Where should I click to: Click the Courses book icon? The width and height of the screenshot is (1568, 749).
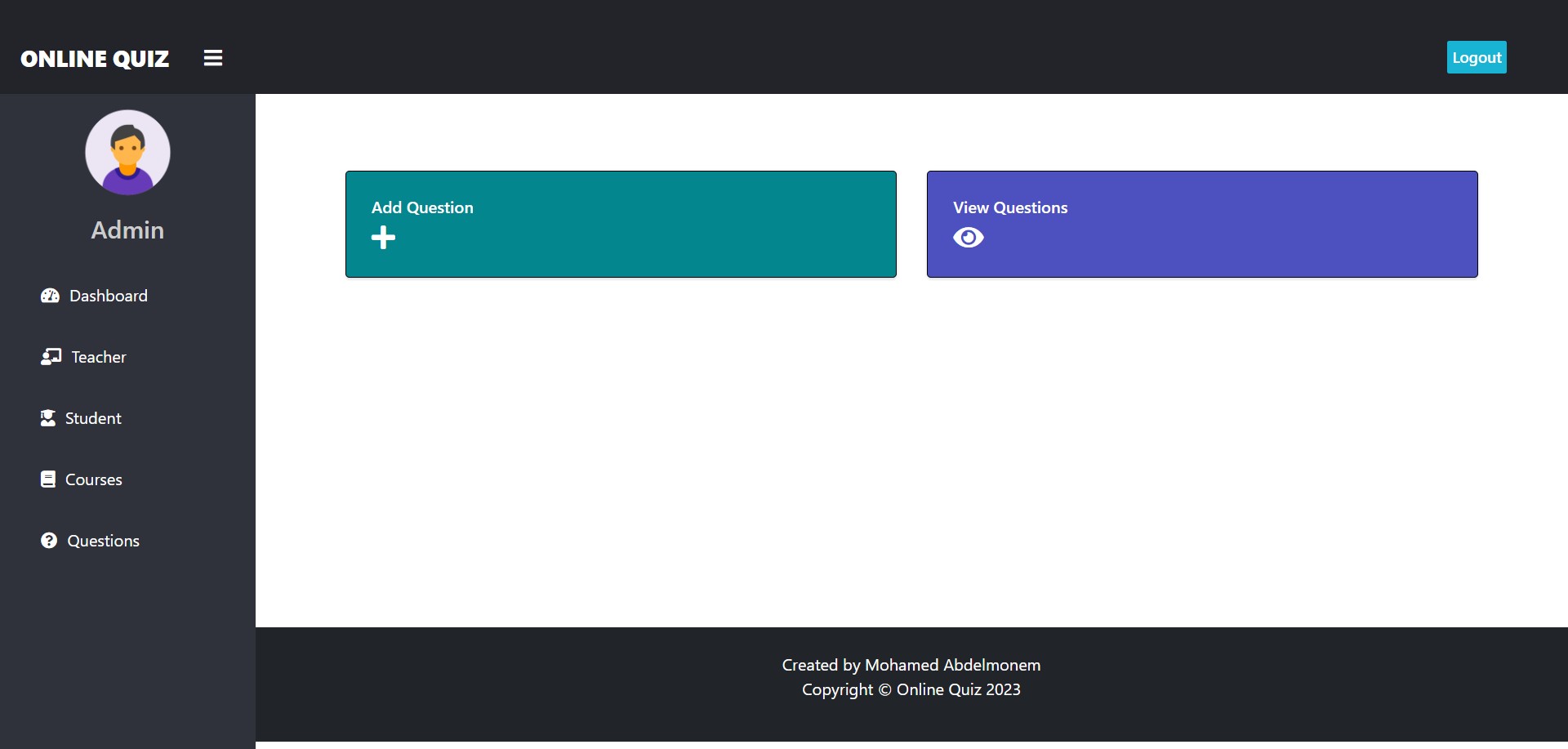pos(48,479)
